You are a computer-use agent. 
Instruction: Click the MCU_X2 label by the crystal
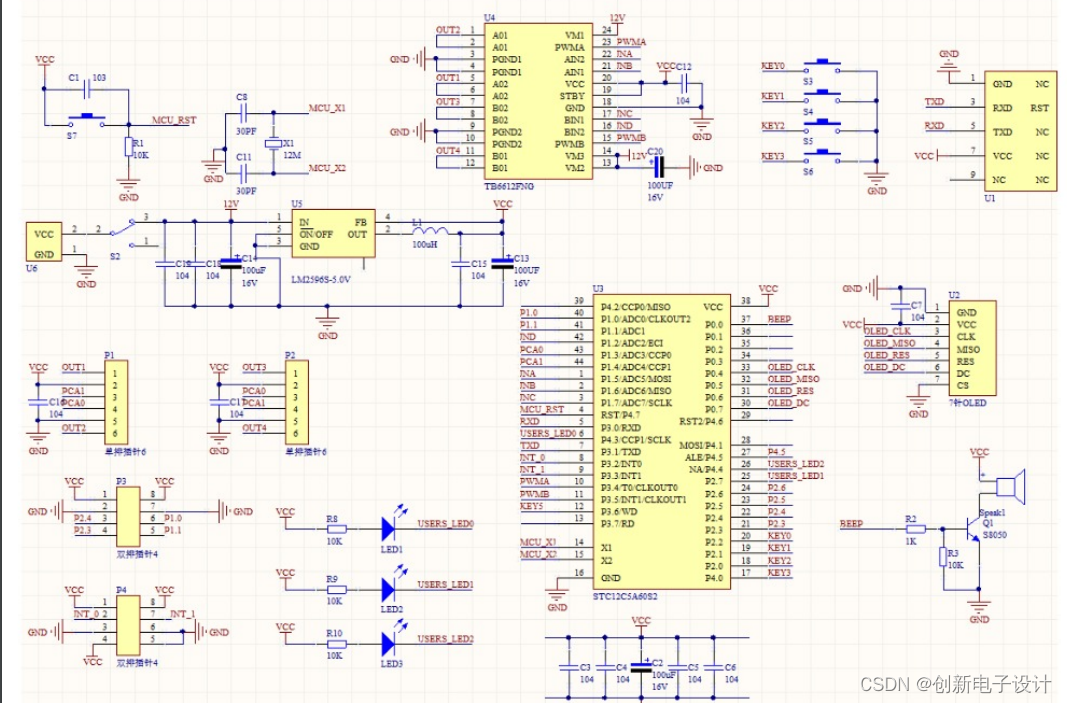click(x=327, y=168)
